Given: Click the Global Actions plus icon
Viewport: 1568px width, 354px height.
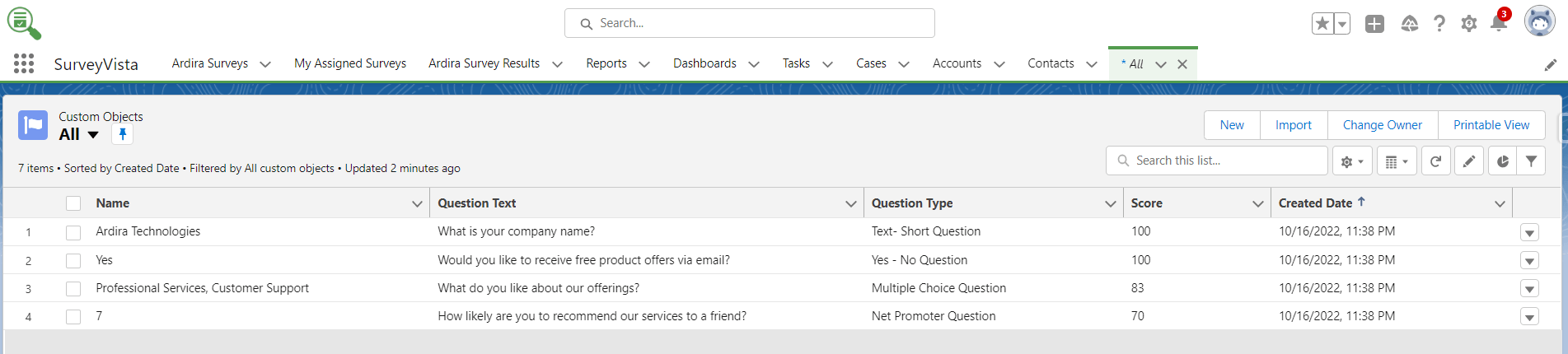Looking at the screenshot, I should click(x=1374, y=24).
